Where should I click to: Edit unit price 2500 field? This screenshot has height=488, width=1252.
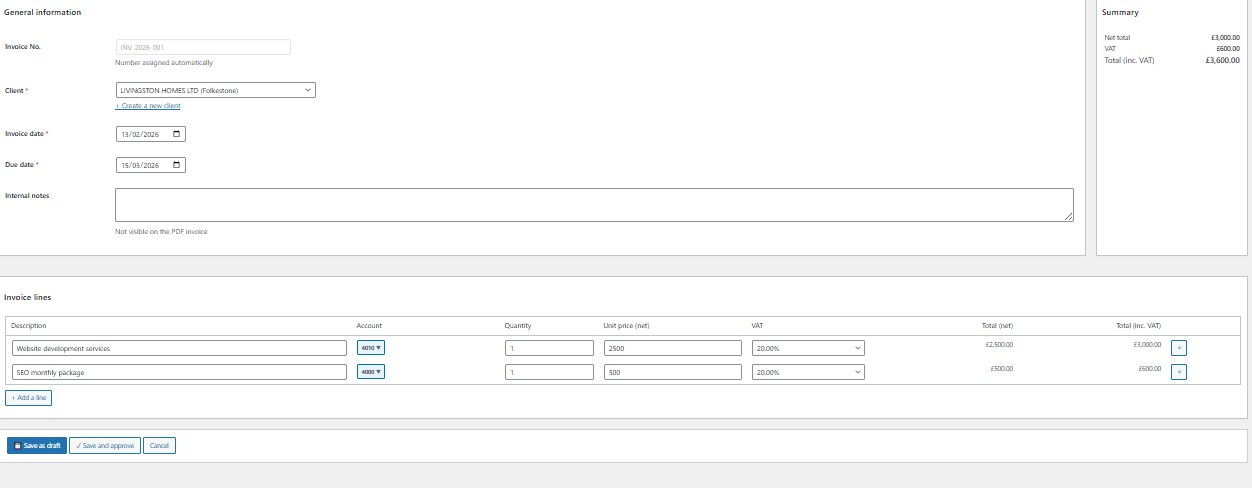673,348
